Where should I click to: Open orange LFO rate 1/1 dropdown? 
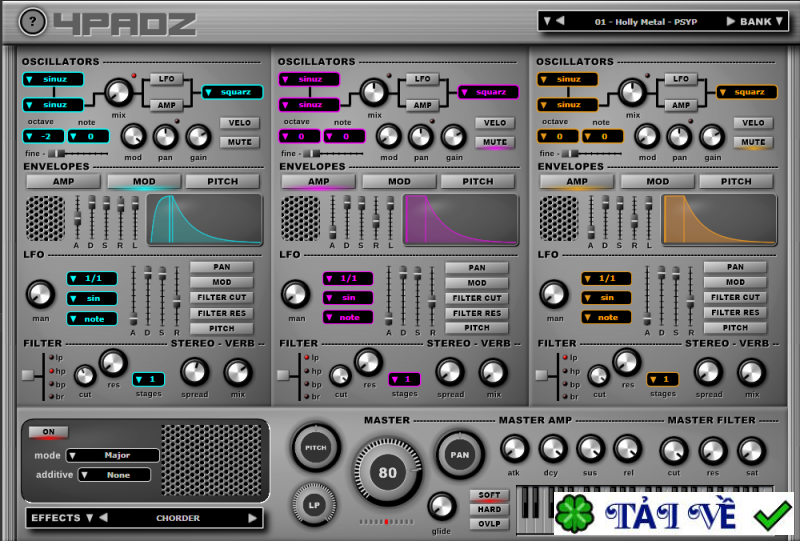pos(606,278)
